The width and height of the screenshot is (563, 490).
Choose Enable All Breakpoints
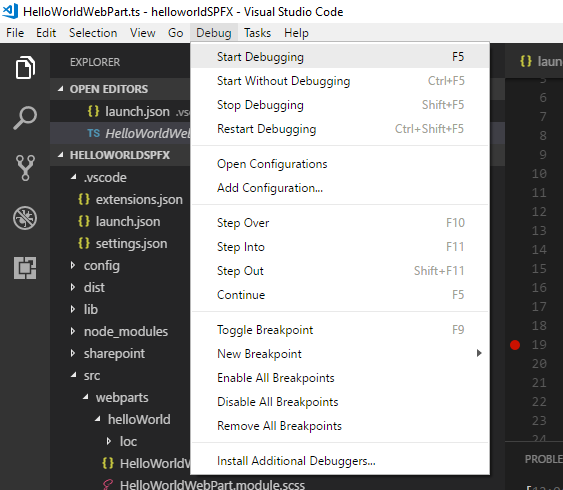point(340,378)
